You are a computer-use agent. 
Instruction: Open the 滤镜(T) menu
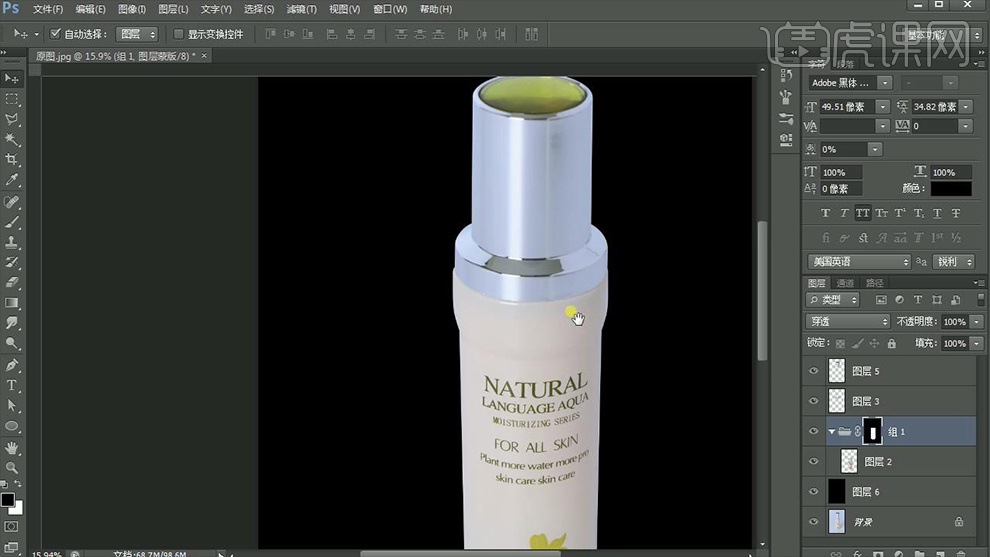(302, 9)
